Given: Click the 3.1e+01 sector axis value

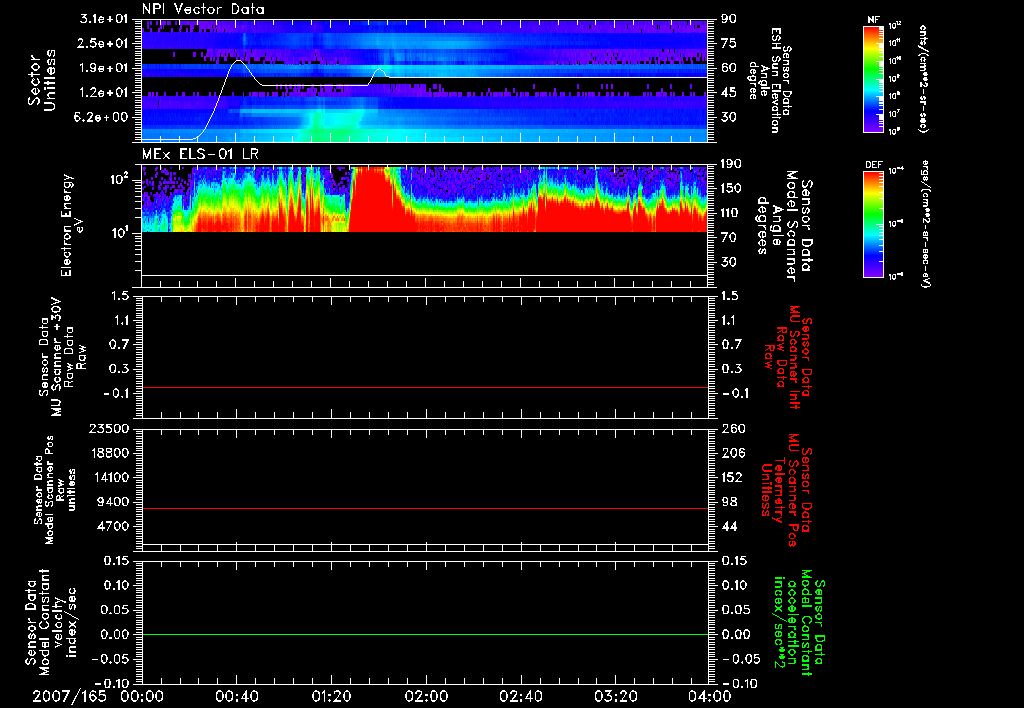Looking at the screenshot, I should [104, 19].
